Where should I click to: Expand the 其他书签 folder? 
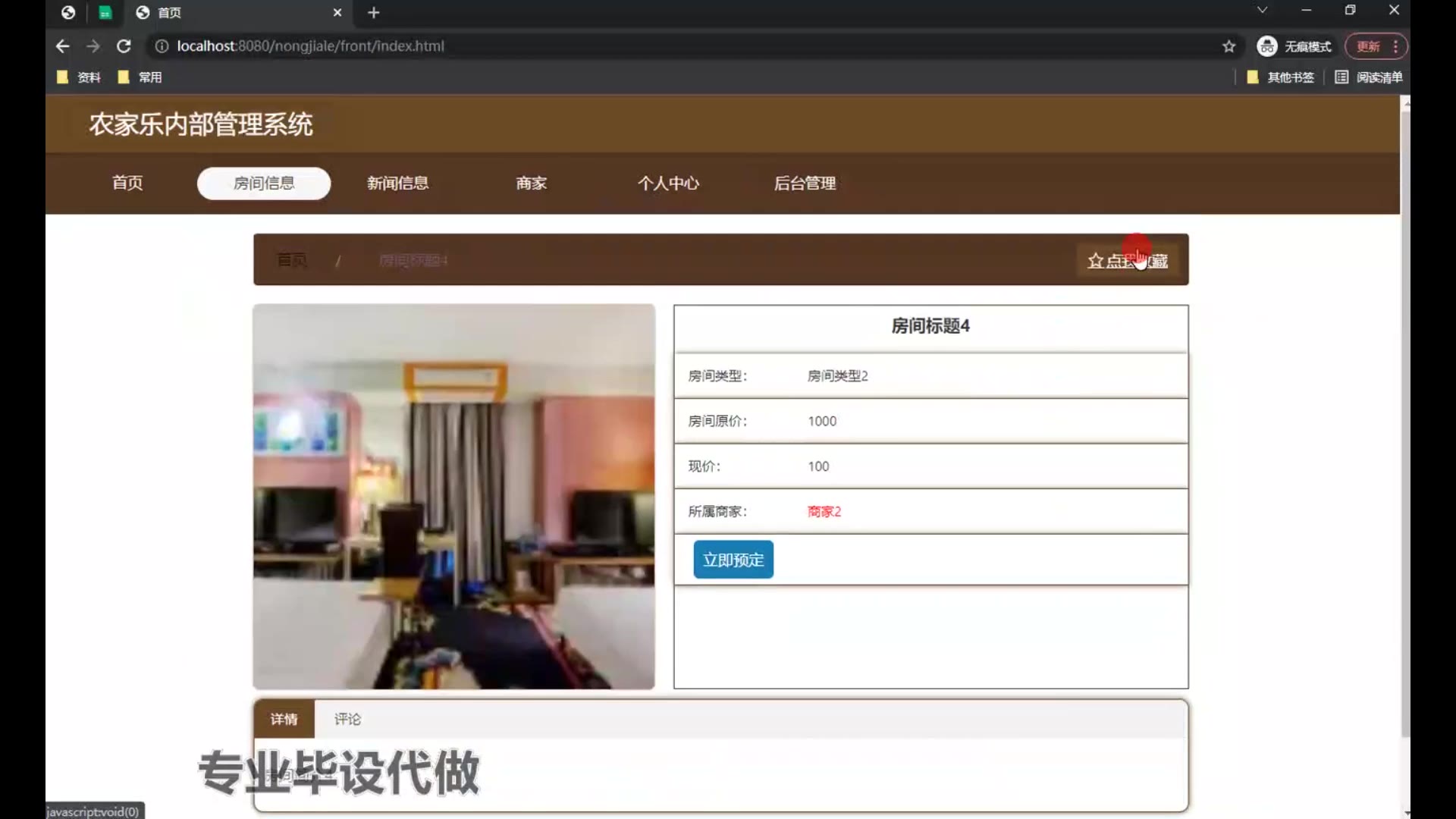[1280, 77]
